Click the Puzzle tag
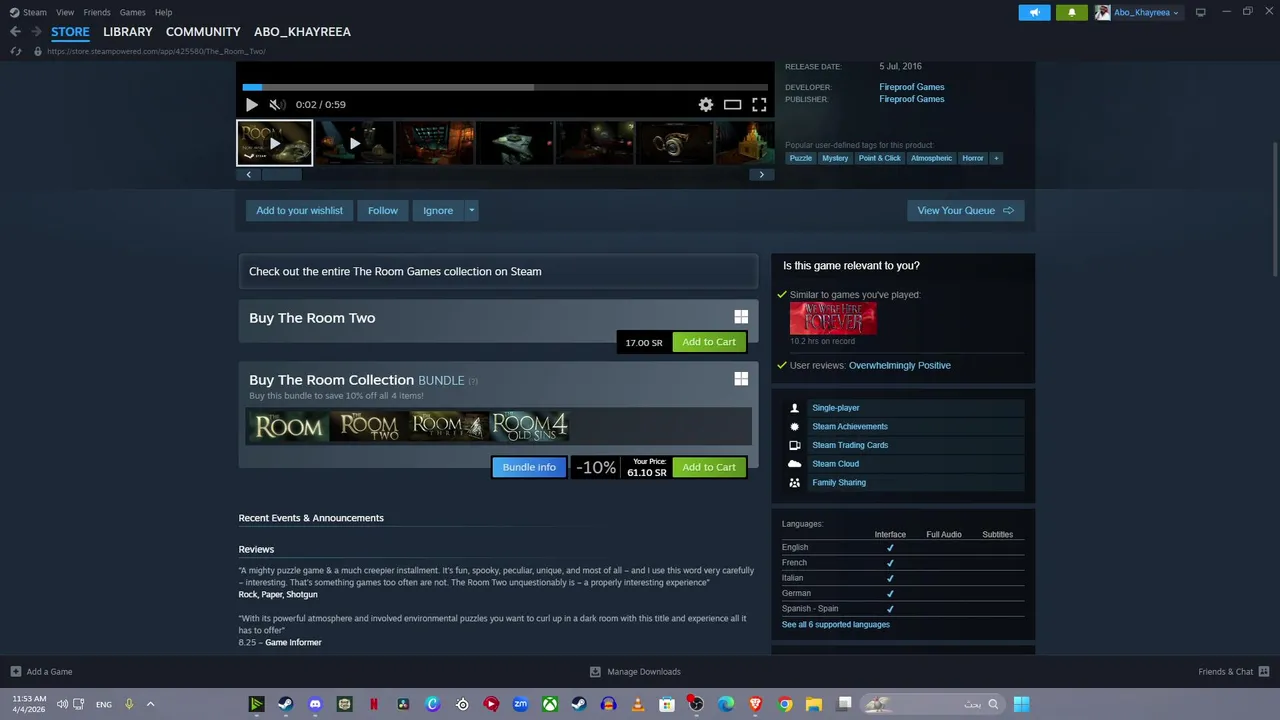Image resolution: width=1280 pixels, height=720 pixels. [x=801, y=158]
